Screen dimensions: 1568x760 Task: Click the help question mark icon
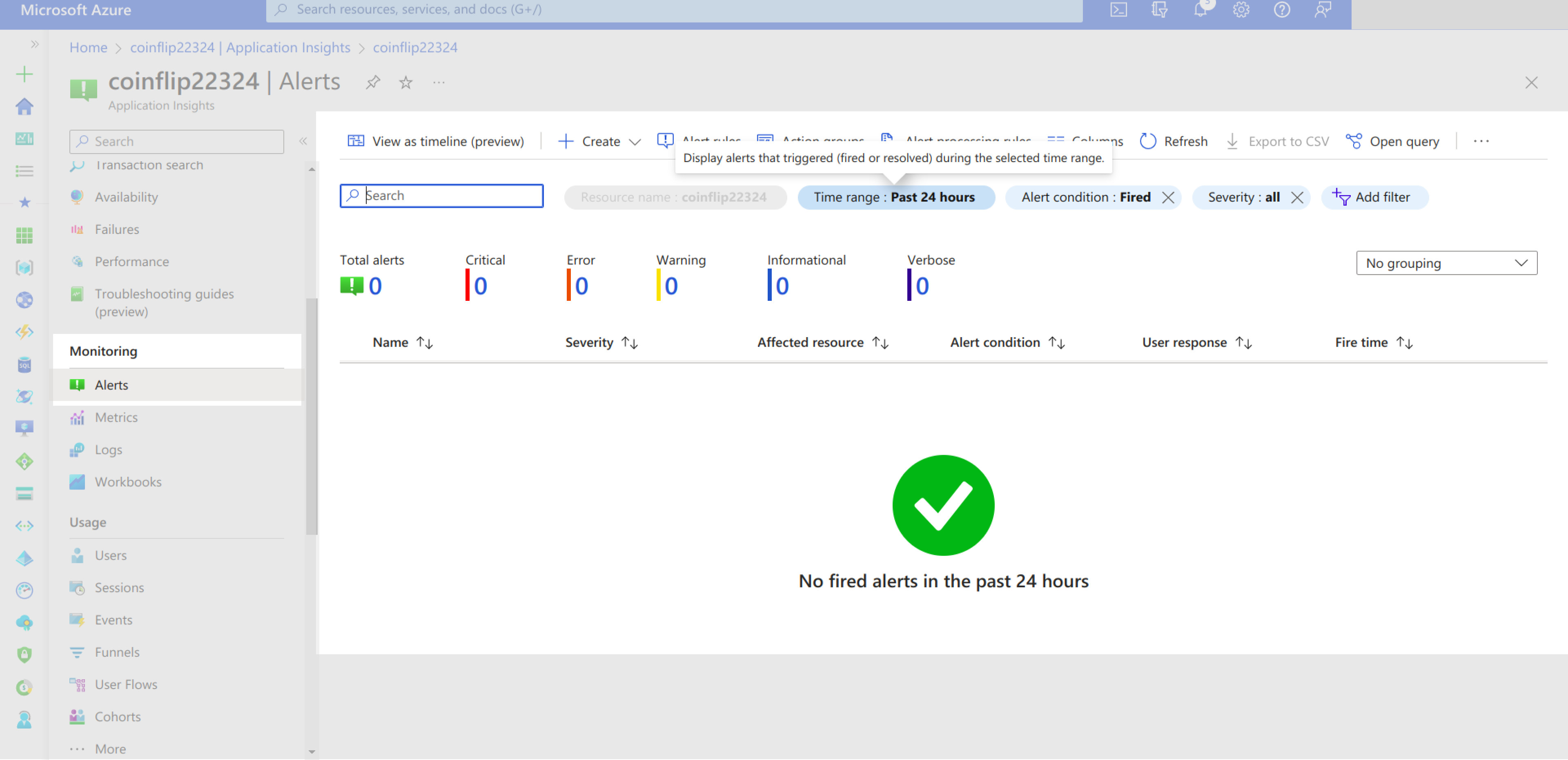[1282, 10]
